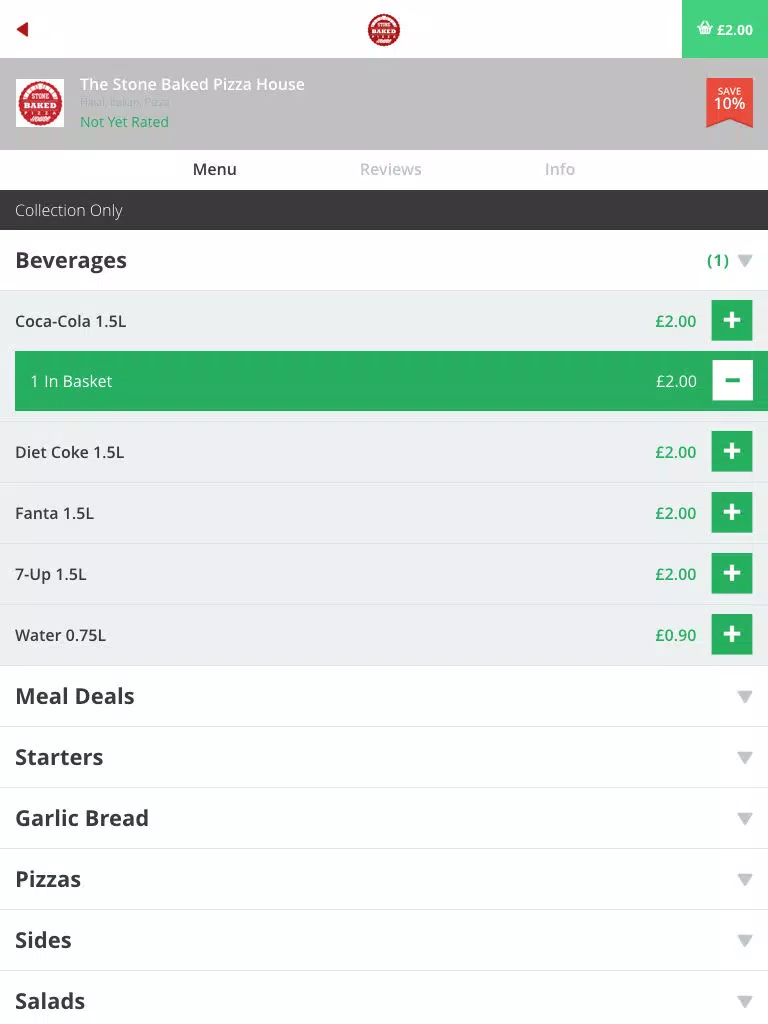Screen dimensions: 768x1024
Task: Expand the Salads section
Action: (384, 999)
